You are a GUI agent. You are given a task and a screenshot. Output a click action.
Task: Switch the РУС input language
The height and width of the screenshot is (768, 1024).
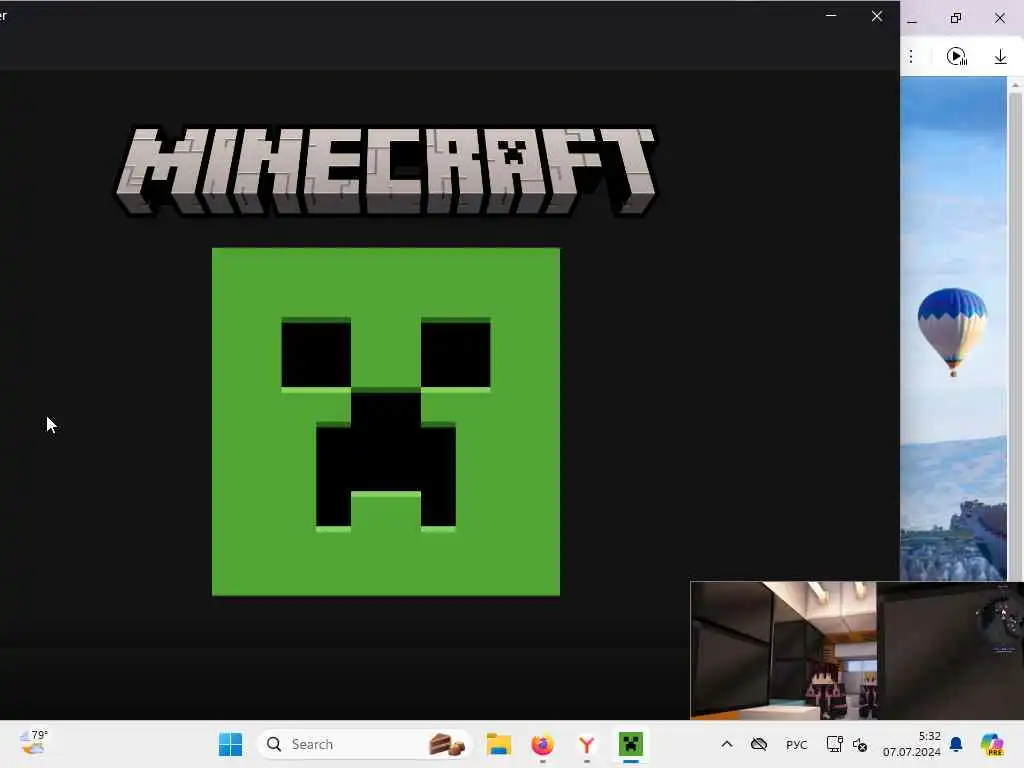[x=797, y=744]
